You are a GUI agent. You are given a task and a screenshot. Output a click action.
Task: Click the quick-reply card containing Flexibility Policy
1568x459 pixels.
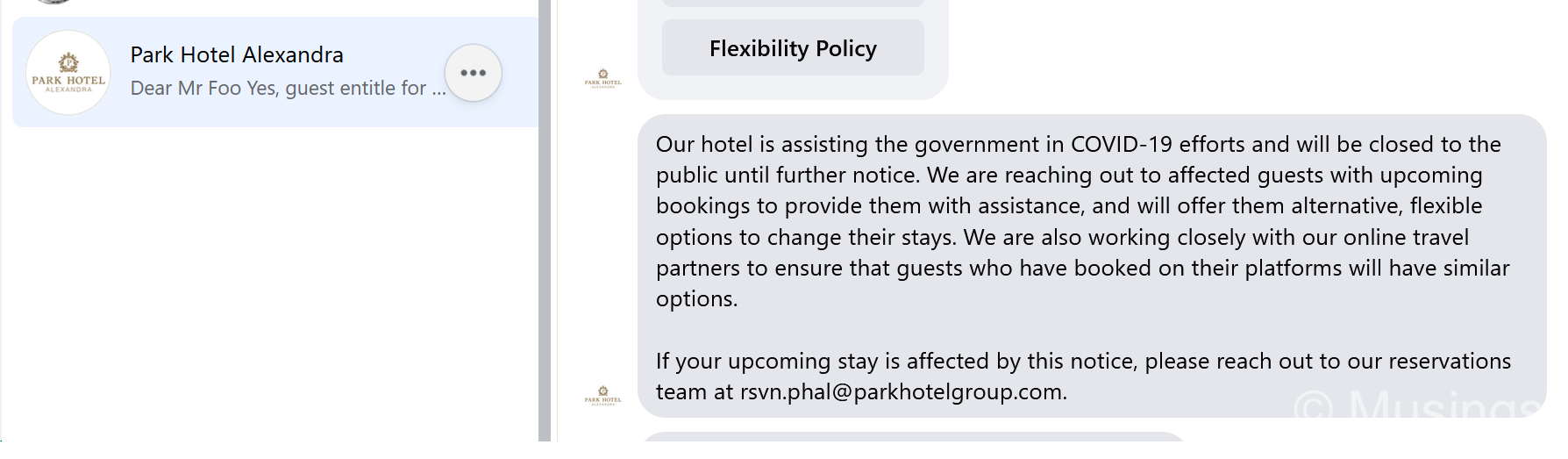click(793, 49)
